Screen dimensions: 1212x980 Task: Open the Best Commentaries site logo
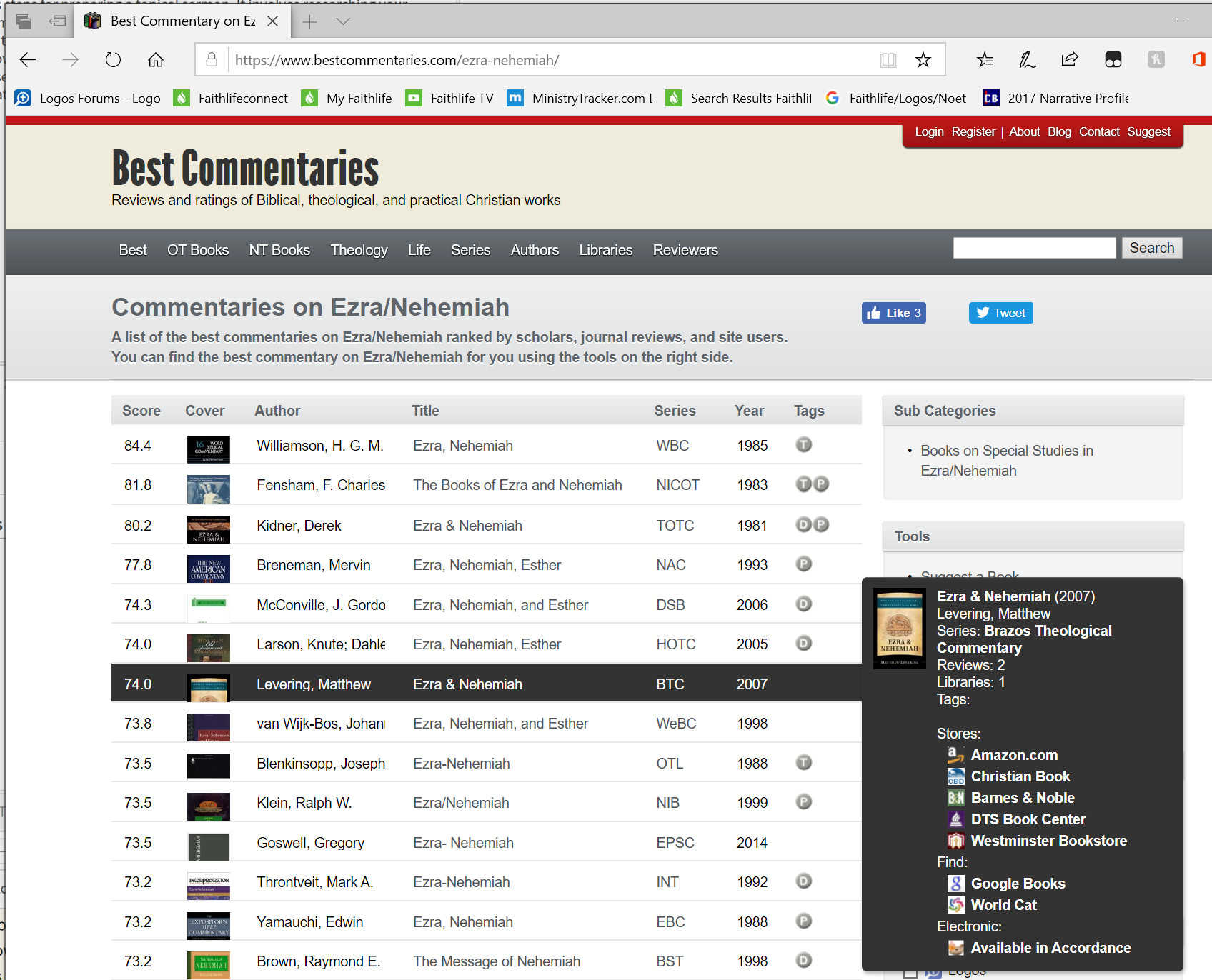point(245,169)
